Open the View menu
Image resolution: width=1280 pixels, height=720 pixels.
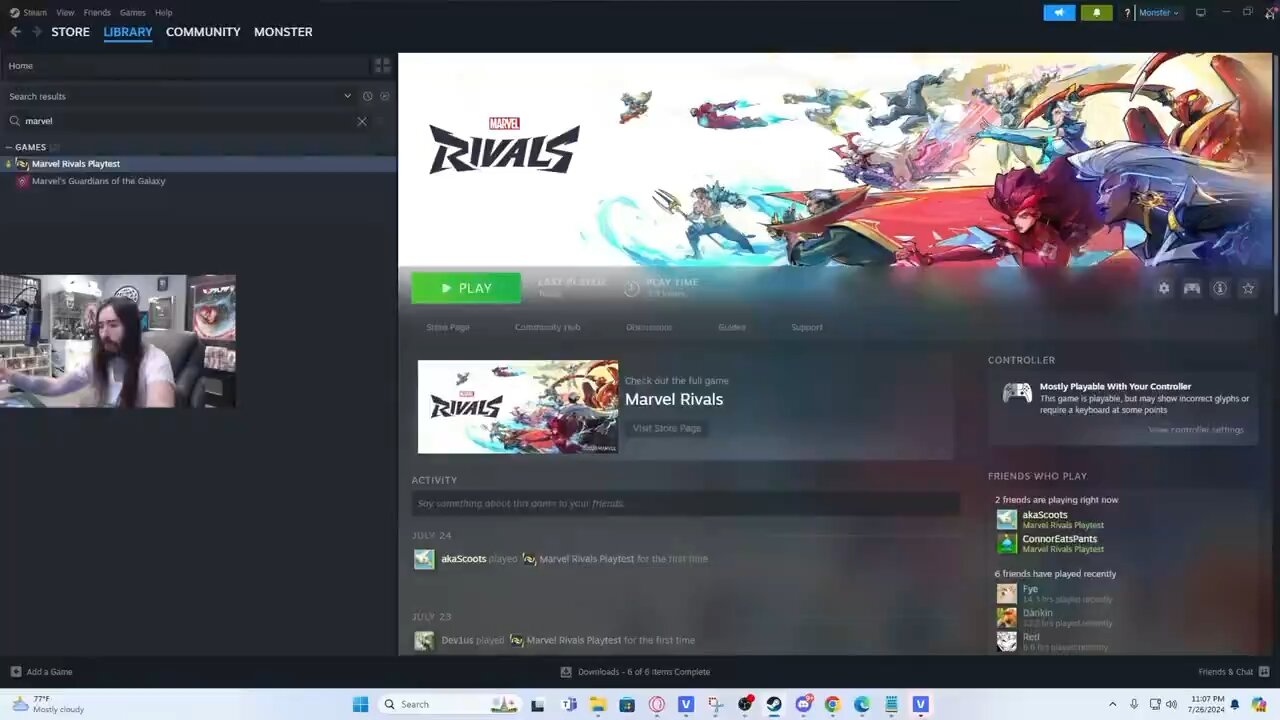(65, 13)
